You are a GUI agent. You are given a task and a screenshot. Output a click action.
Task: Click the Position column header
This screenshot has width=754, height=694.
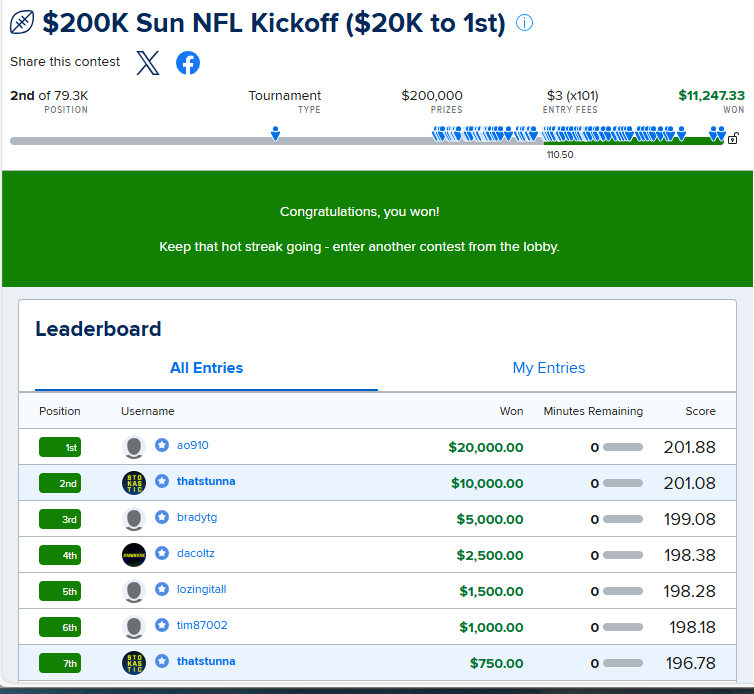60,411
